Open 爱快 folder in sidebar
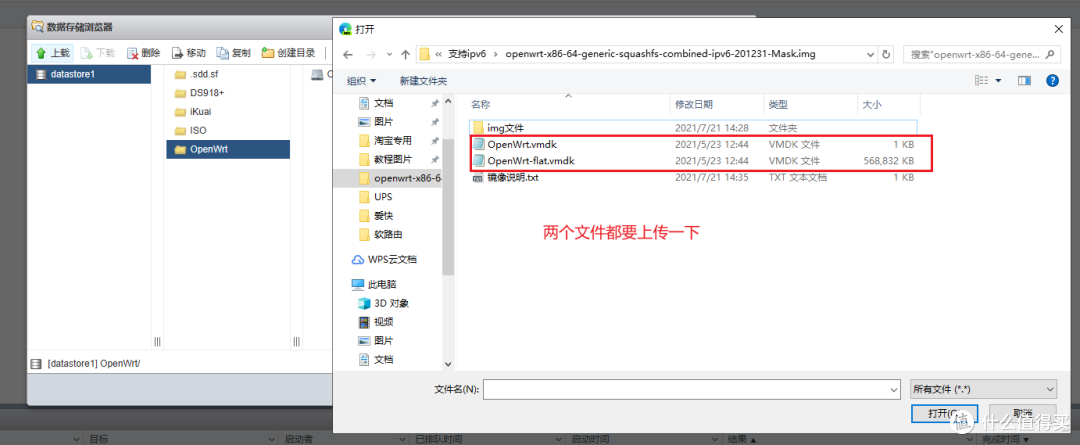Viewport: 1080px width, 445px height. tap(384, 216)
